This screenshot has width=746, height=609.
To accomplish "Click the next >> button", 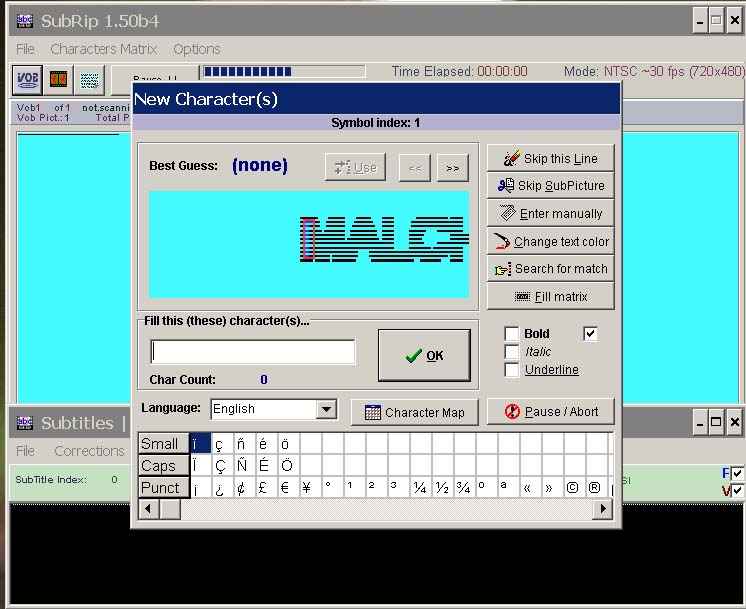I will click(x=452, y=168).
